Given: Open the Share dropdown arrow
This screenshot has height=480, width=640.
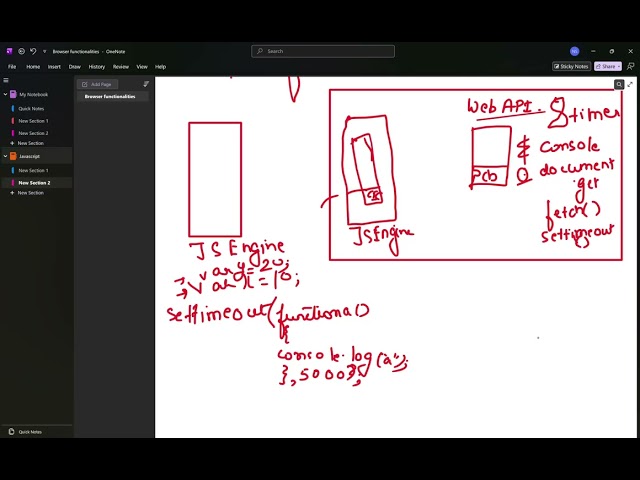Looking at the screenshot, I should pos(619,66).
